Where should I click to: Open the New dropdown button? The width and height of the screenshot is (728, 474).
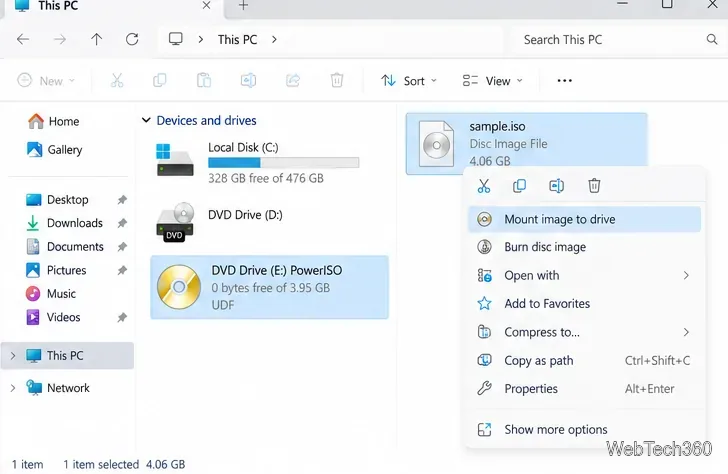point(46,81)
